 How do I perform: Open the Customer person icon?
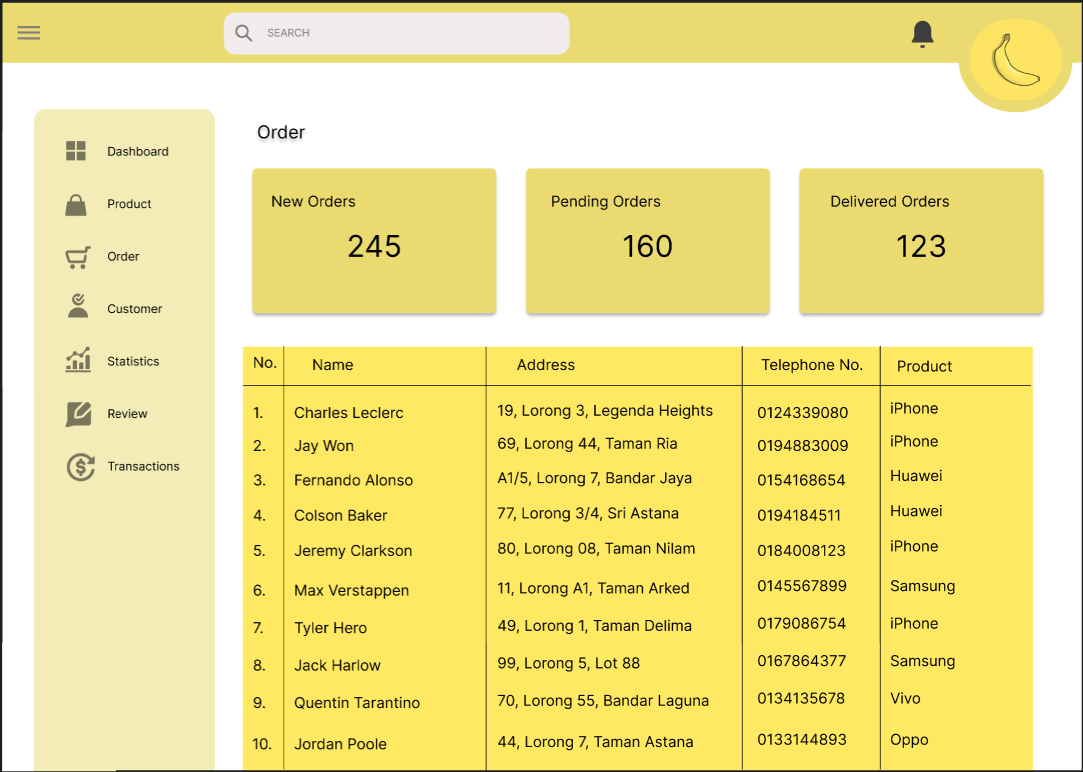(78, 307)
